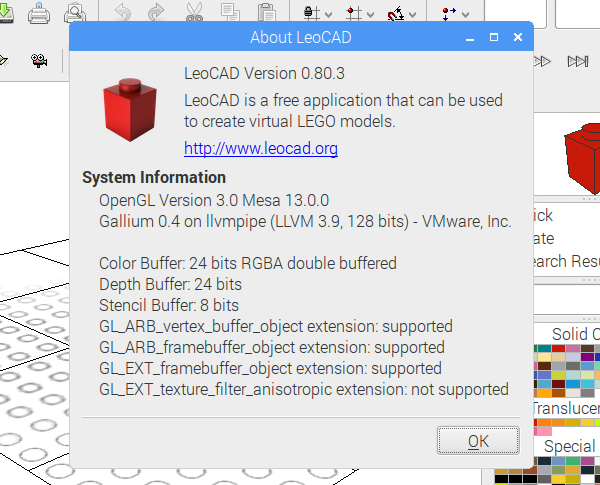This screenshot has width=600, height=485.
Task: Click the Paste clipboard icon
Action: (x=266, y=12)
